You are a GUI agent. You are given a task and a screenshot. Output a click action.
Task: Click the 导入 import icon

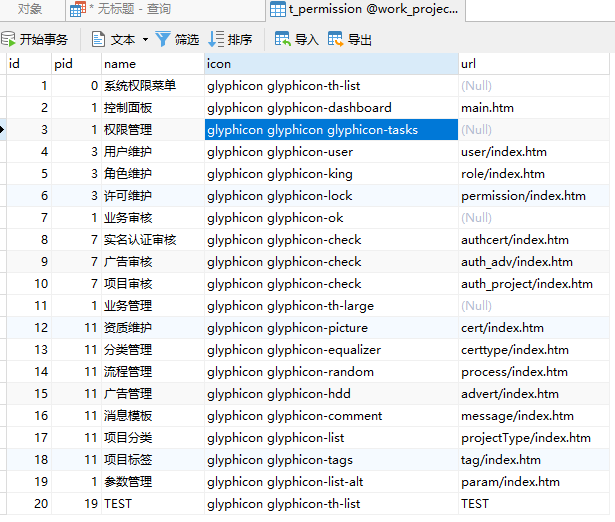click(x=282, y=40)
